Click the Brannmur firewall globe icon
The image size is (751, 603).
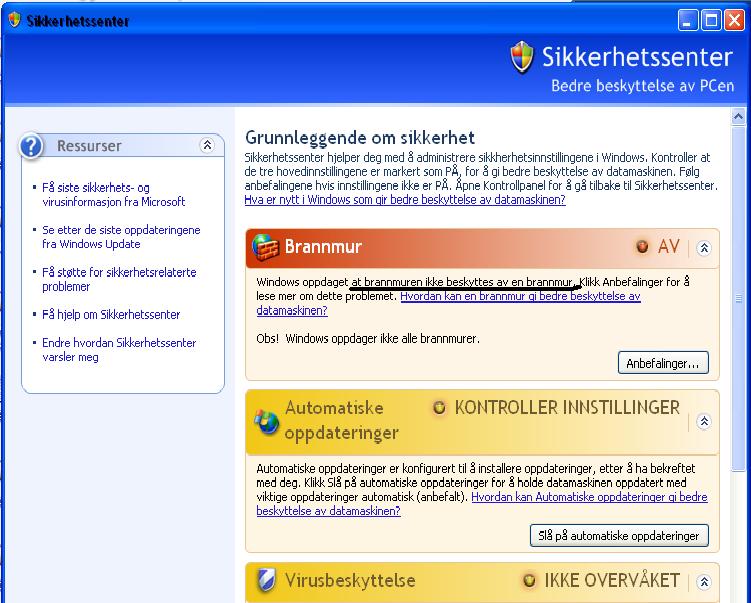[266, 248]
